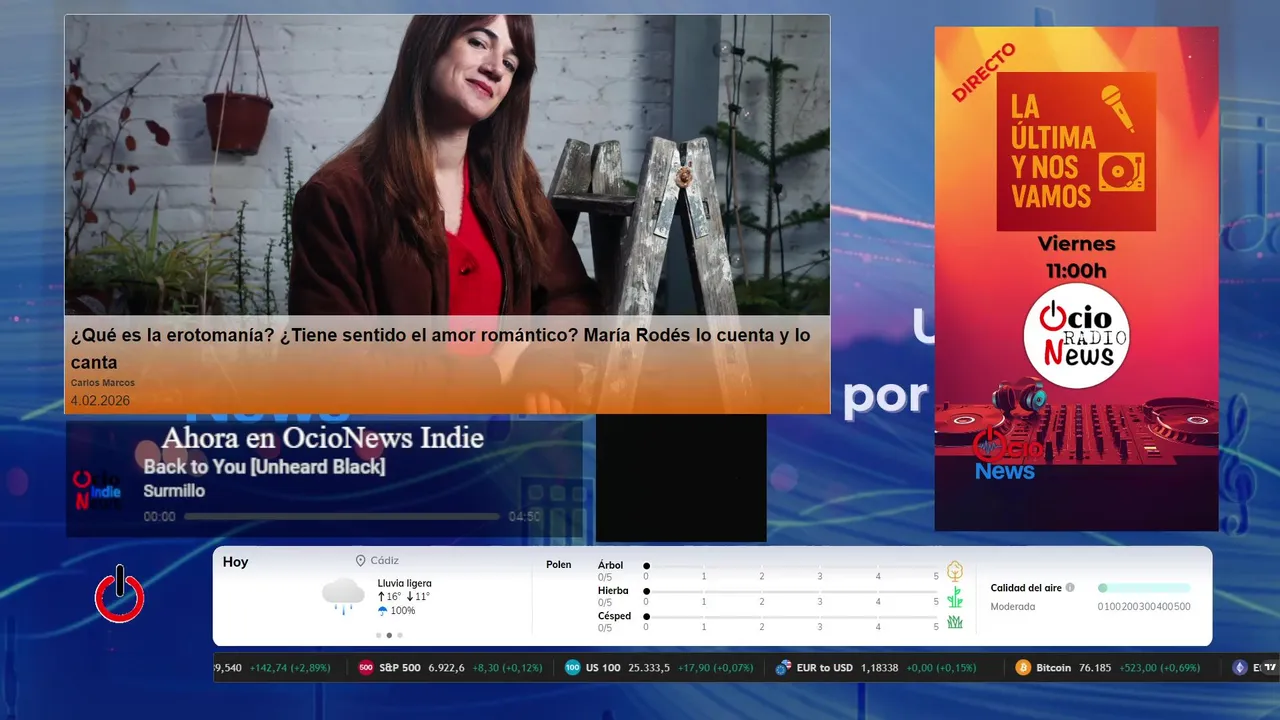Select the third weather carousel dot
The image size is (1280, 720).
click(x=400, y=635)
